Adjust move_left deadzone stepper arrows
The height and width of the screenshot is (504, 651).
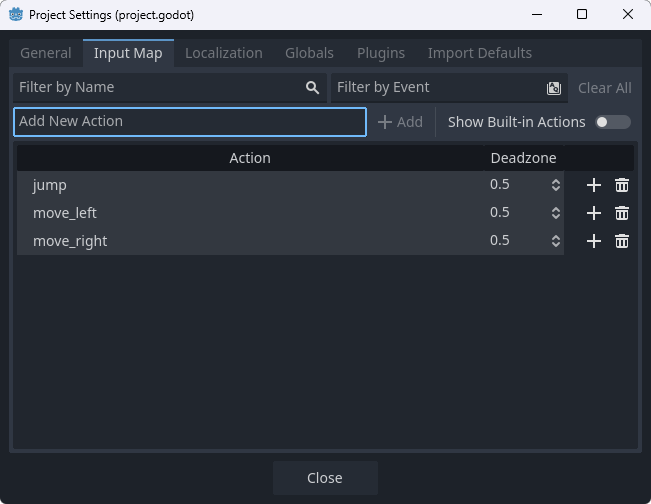[556, 213]
